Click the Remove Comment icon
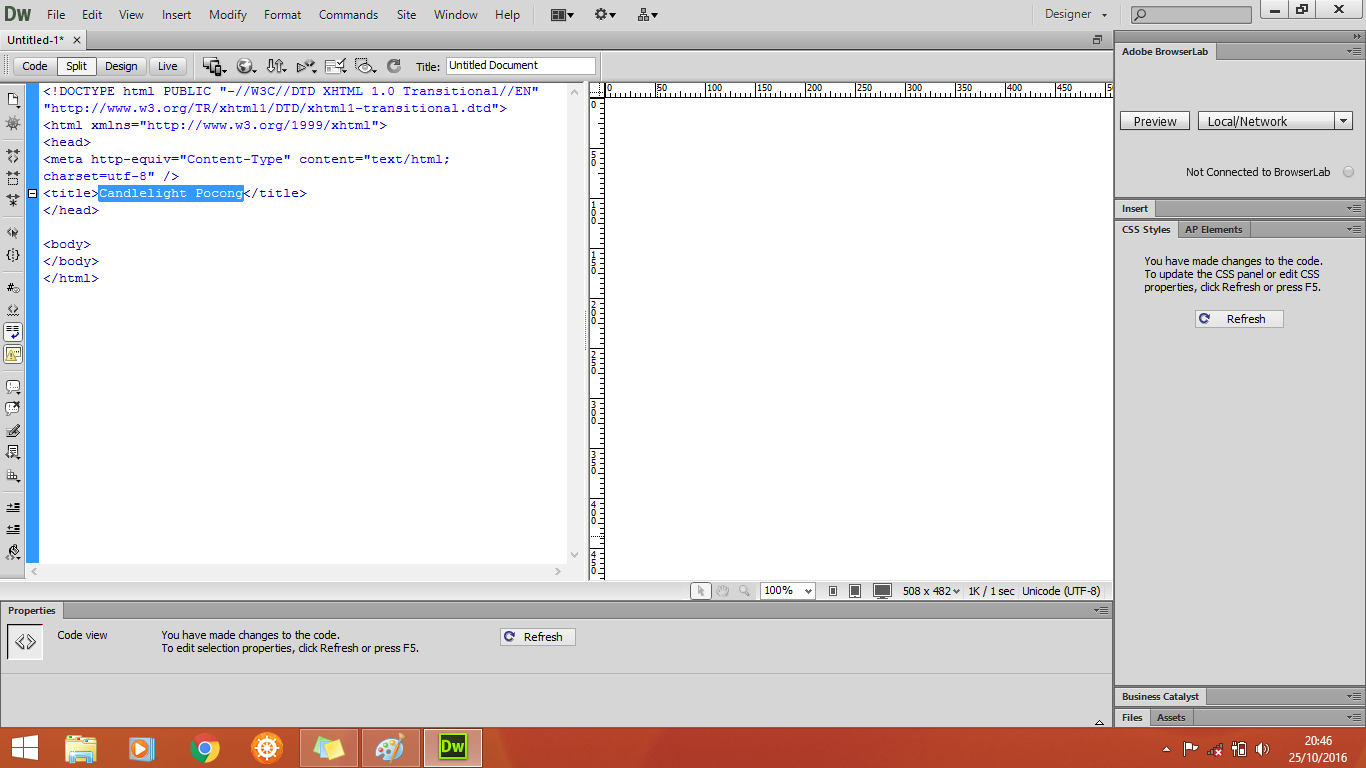 coord(13,409)
